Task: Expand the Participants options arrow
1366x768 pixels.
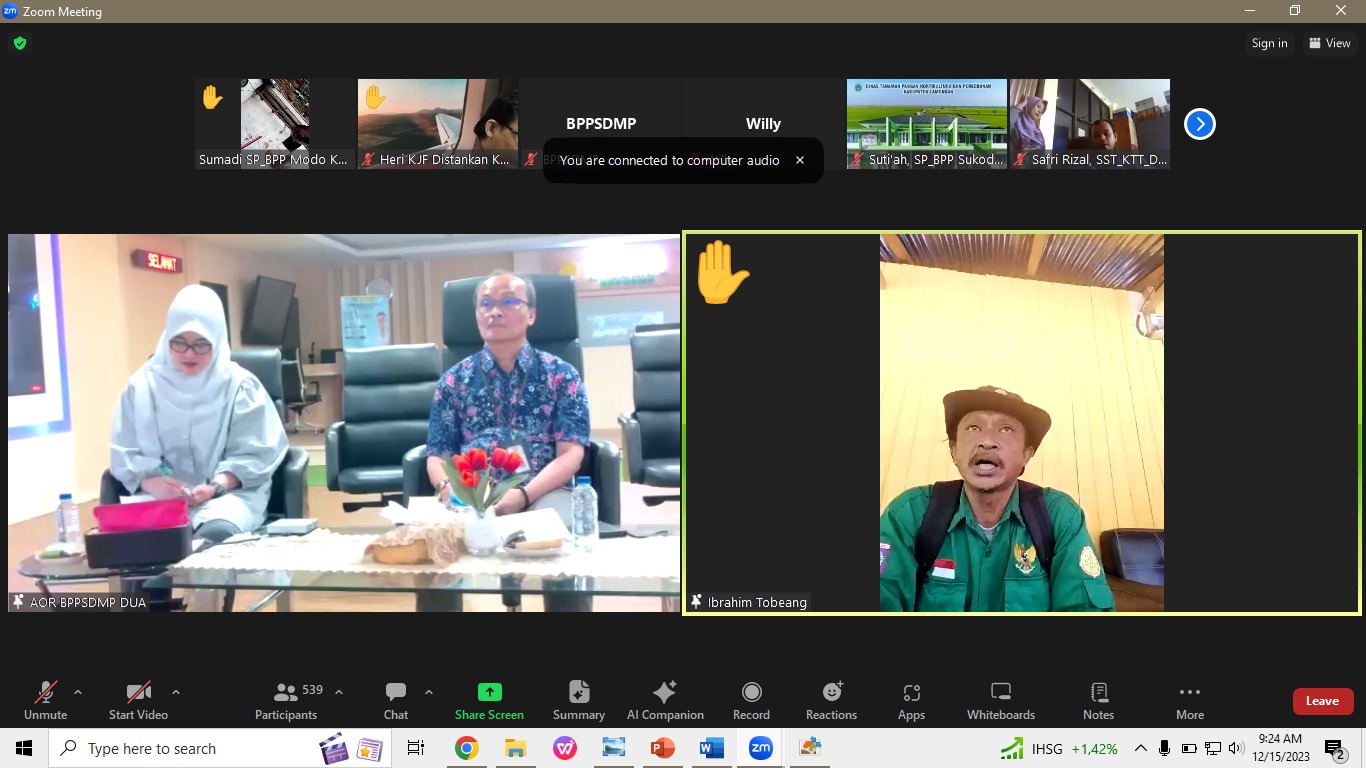Action: coord(339,692)
